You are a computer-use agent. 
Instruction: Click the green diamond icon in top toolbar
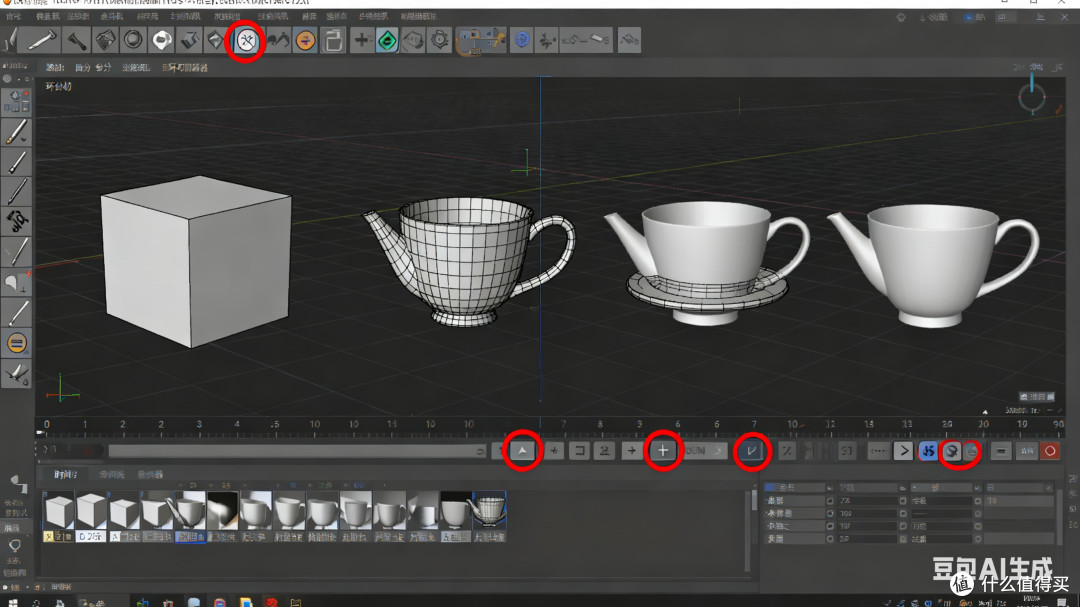click(x=387, y=41)
